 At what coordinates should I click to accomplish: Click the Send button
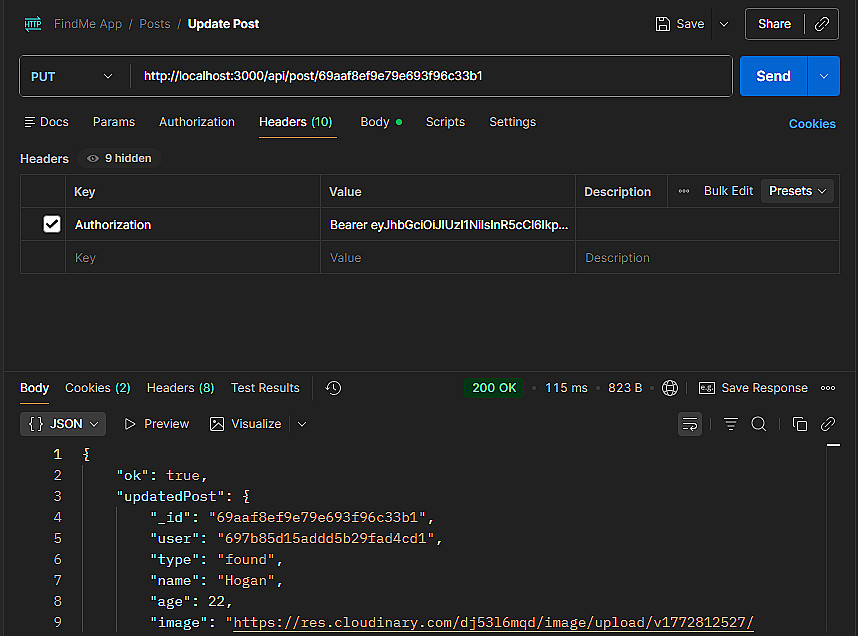coord(773,76)
